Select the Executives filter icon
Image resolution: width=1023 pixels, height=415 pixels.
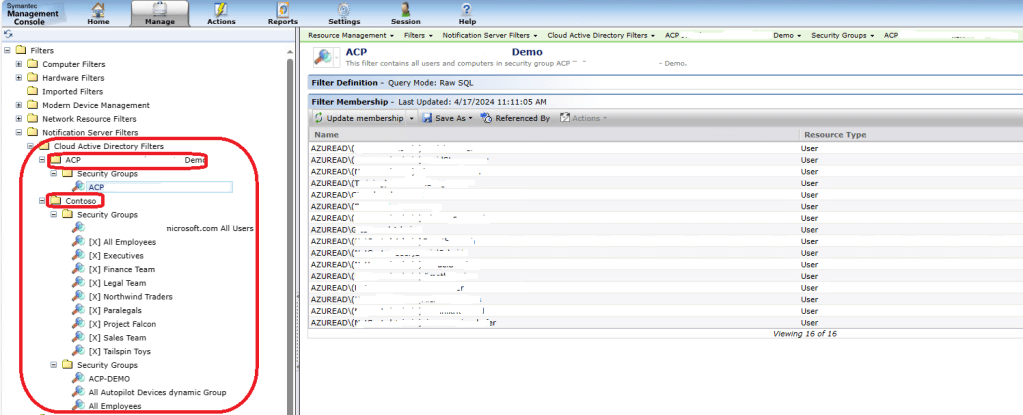(78, 255)
